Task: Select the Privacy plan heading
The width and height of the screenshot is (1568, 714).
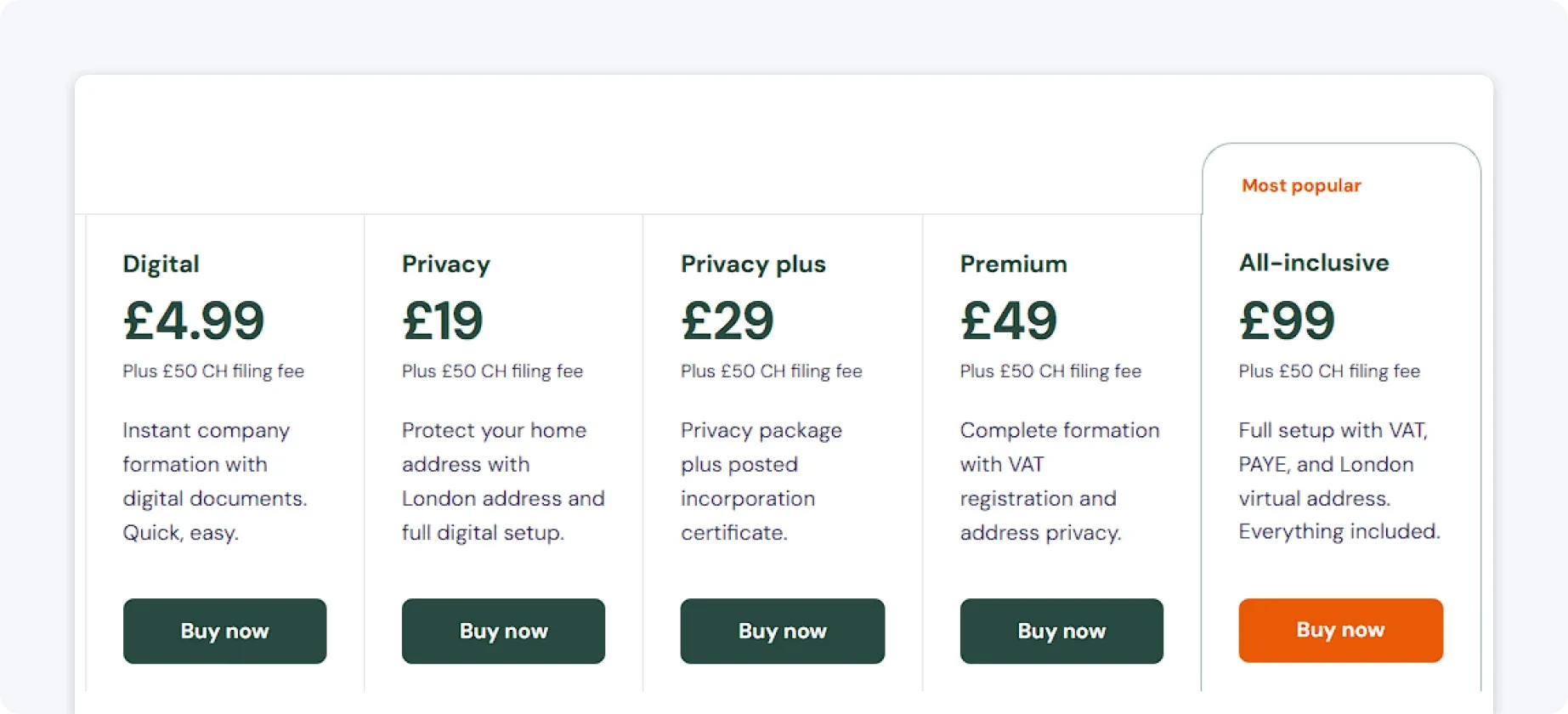Action: (445, 263)
